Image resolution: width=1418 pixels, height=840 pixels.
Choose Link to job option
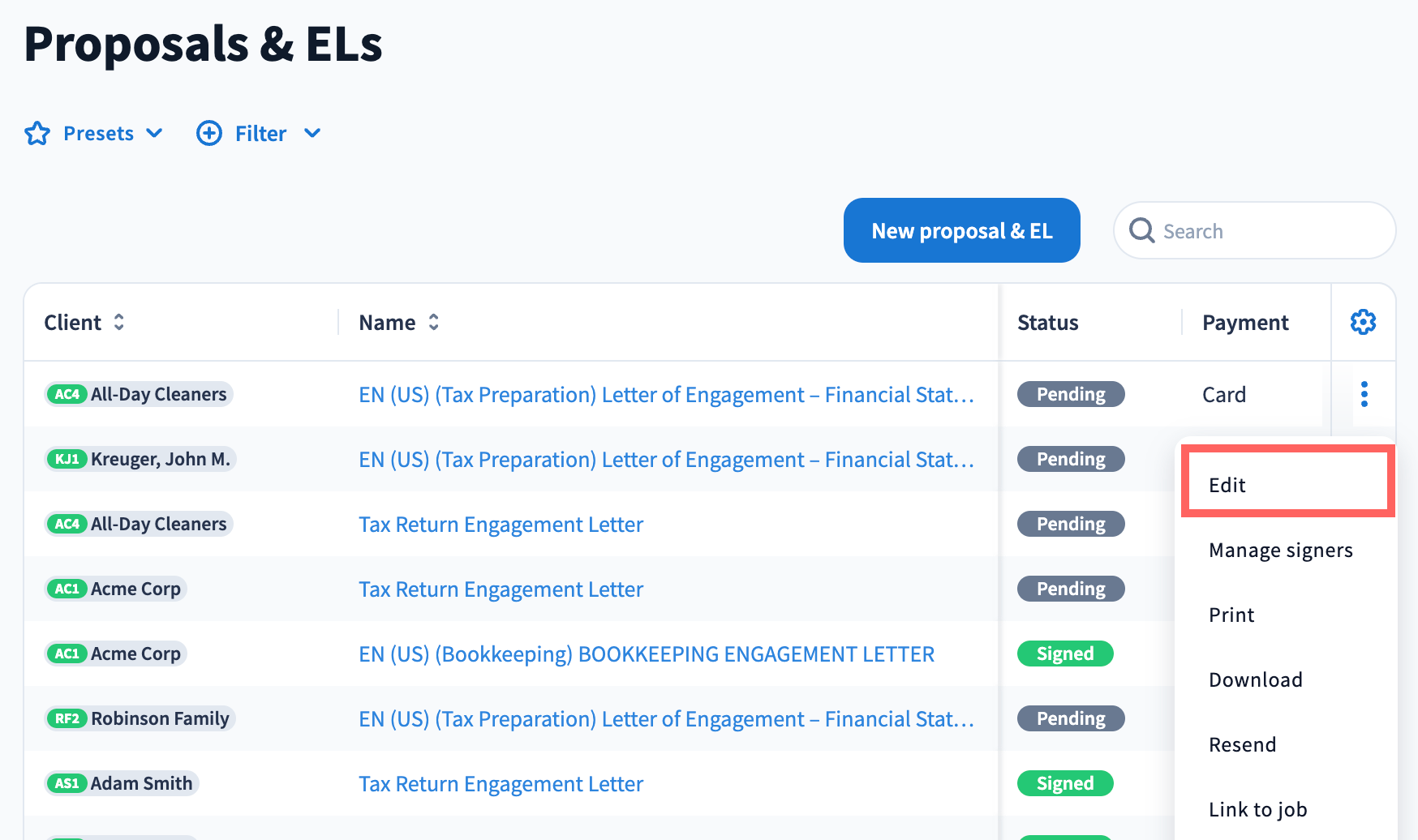point(1257,810)
